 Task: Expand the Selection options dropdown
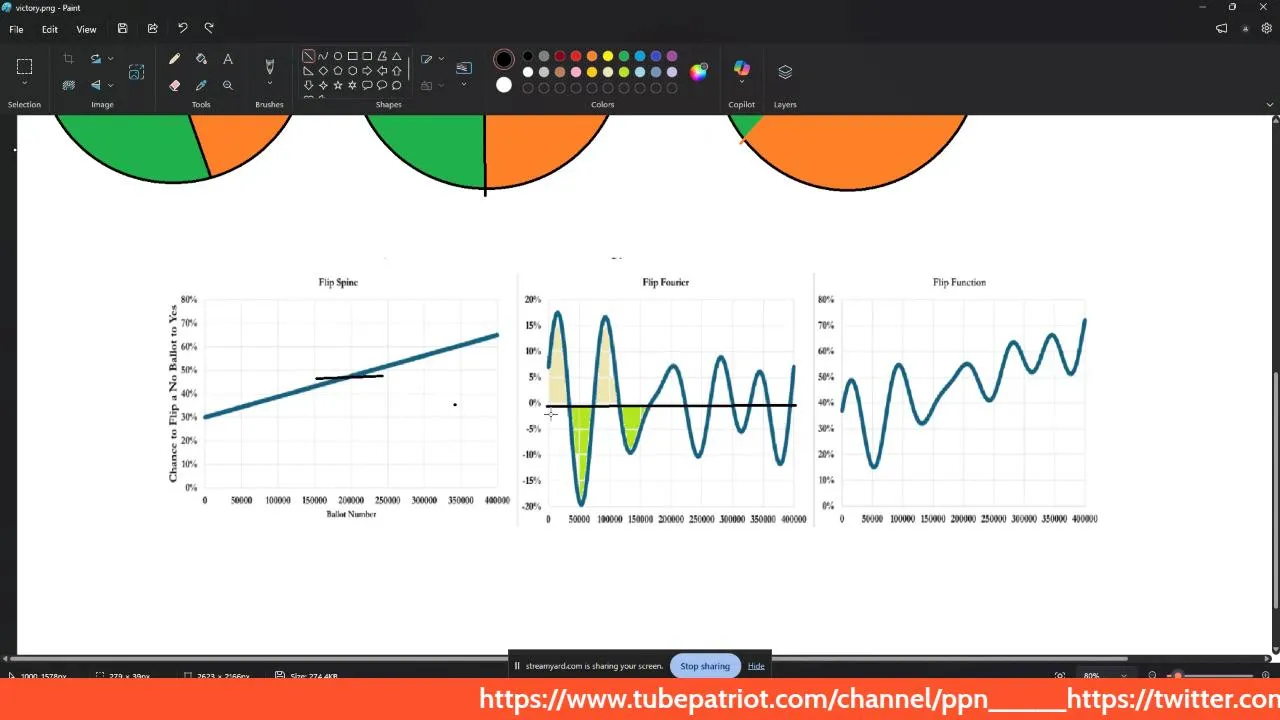[24, 84]
